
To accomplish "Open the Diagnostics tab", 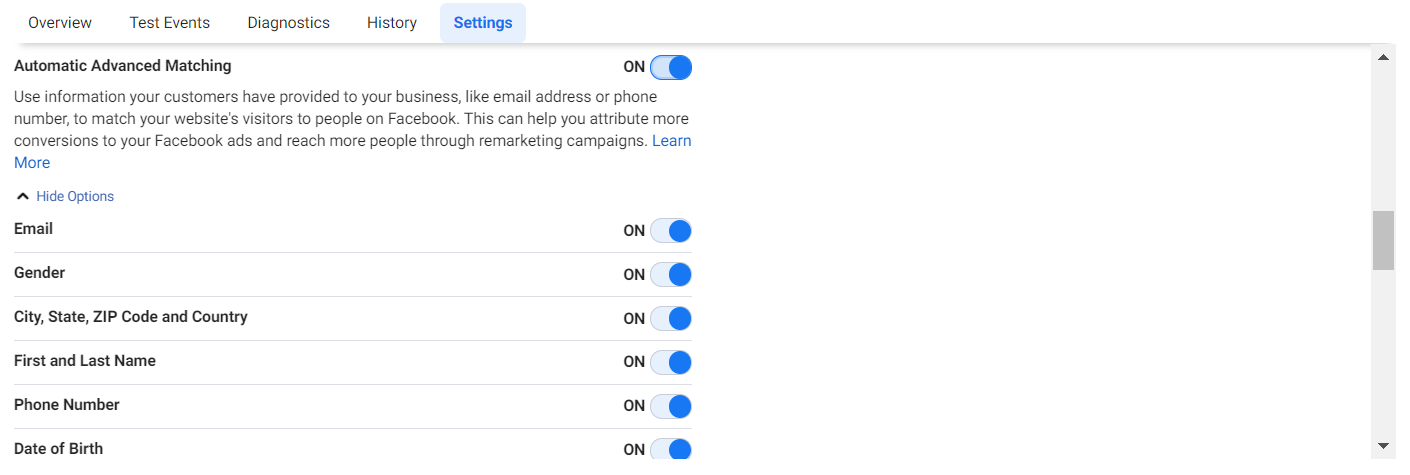I will click(288, 23).
